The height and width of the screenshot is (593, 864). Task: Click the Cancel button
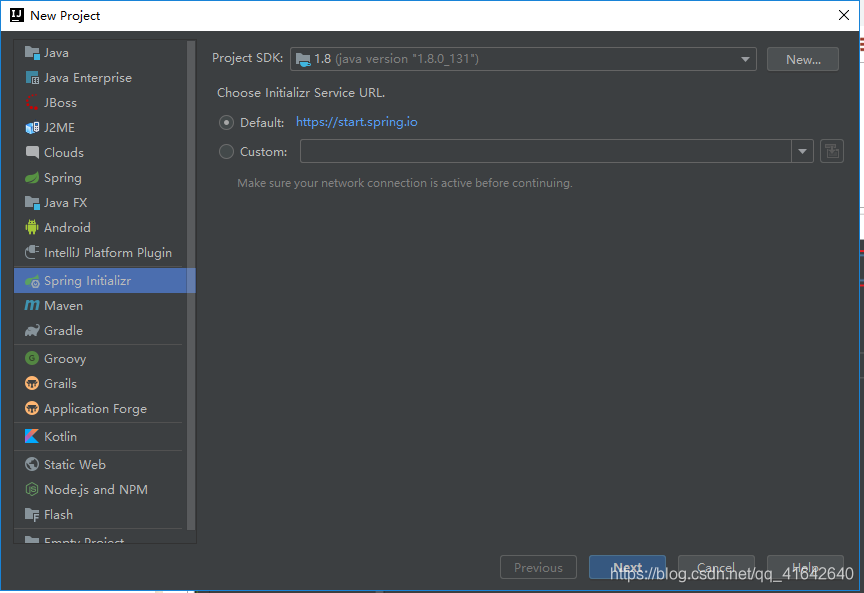[716, 567]
